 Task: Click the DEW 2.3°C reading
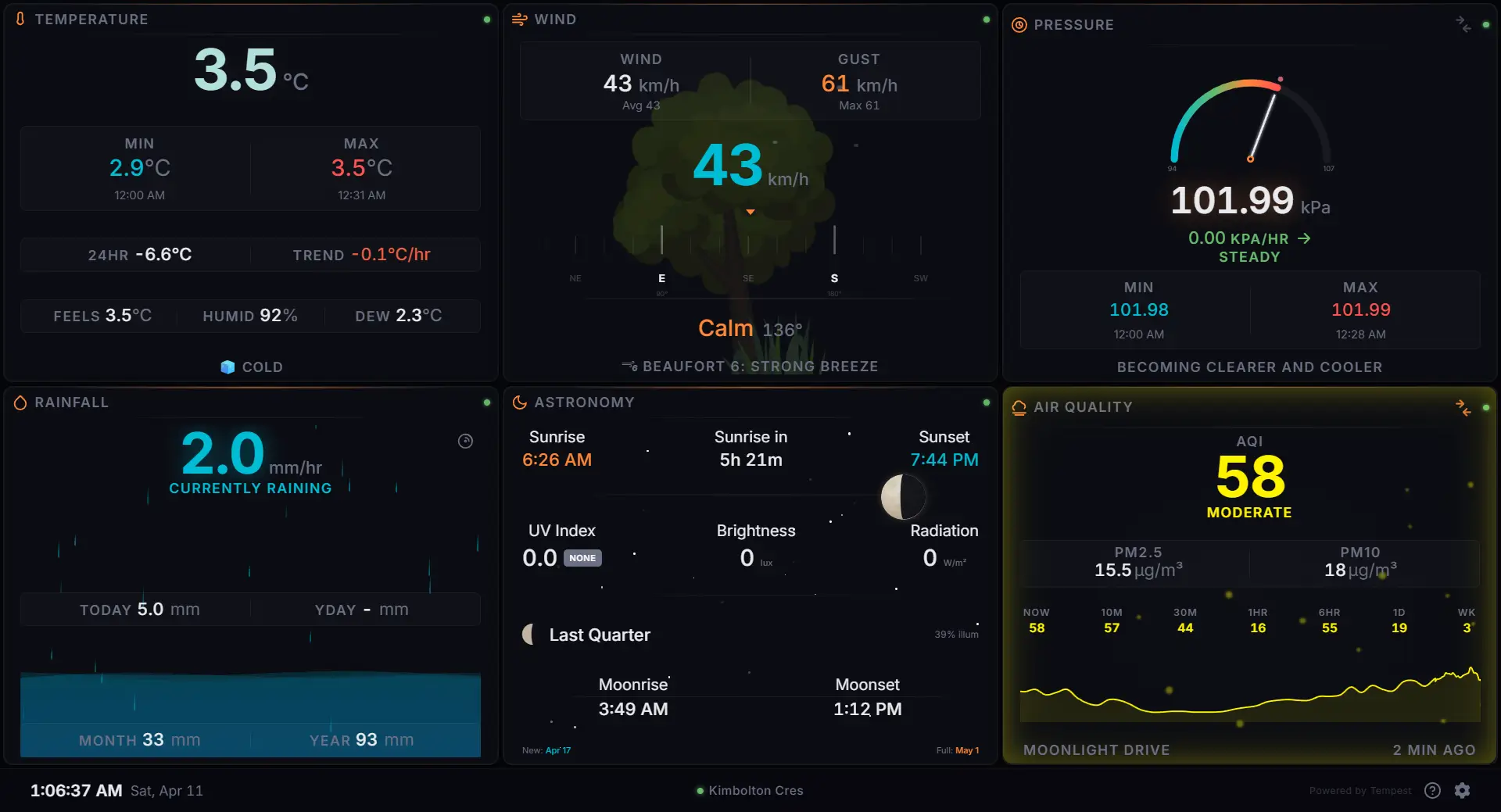399,316
